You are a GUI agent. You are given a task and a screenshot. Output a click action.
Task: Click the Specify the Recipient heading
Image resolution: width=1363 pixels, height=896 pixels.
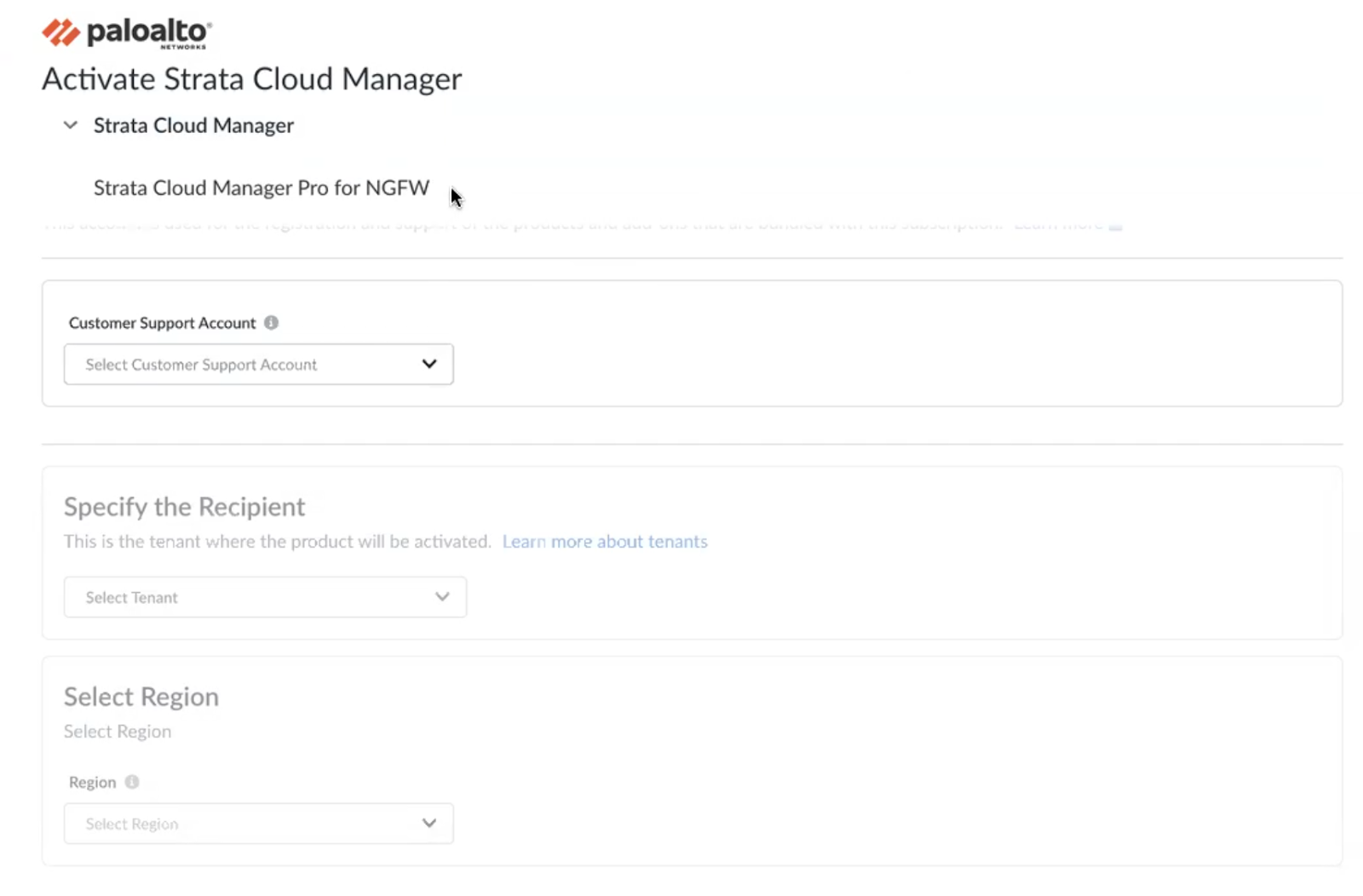point(184,507)
